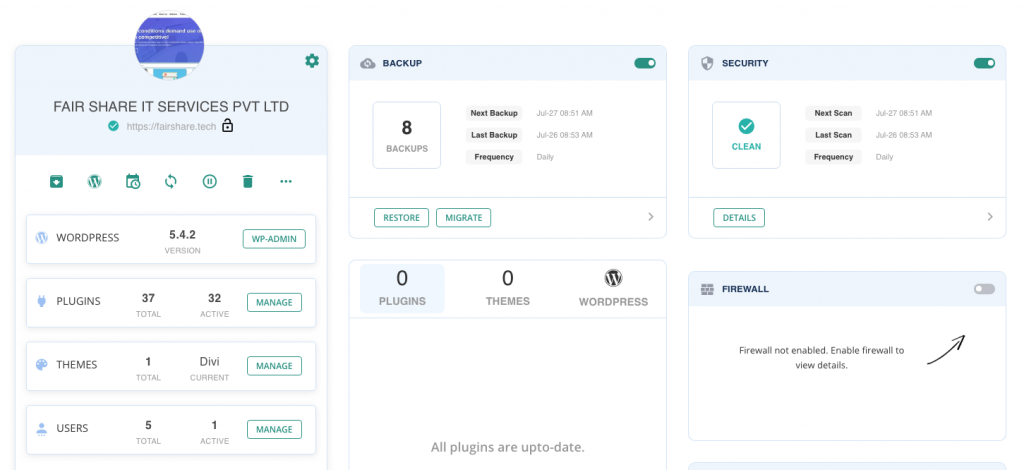Open the schedule calendar-clock icon
The width and height of the screenshot is (1024, 470).
[x=133, y=181]
